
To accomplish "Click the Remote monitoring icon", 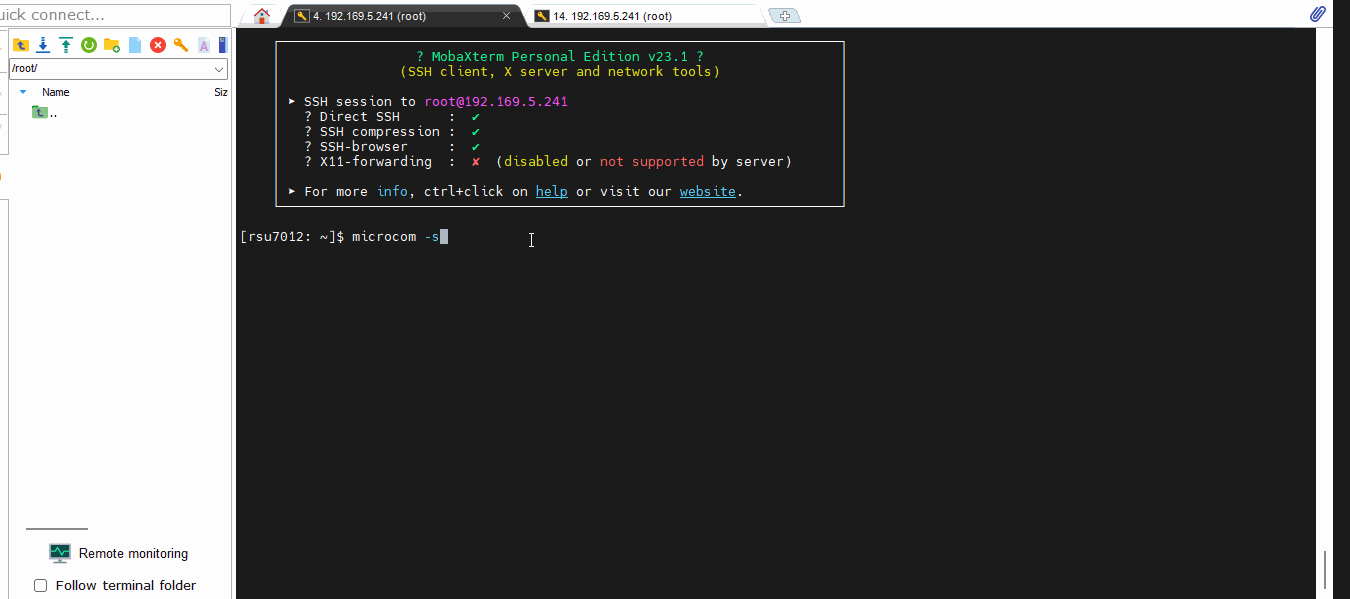I will (60, 553).
